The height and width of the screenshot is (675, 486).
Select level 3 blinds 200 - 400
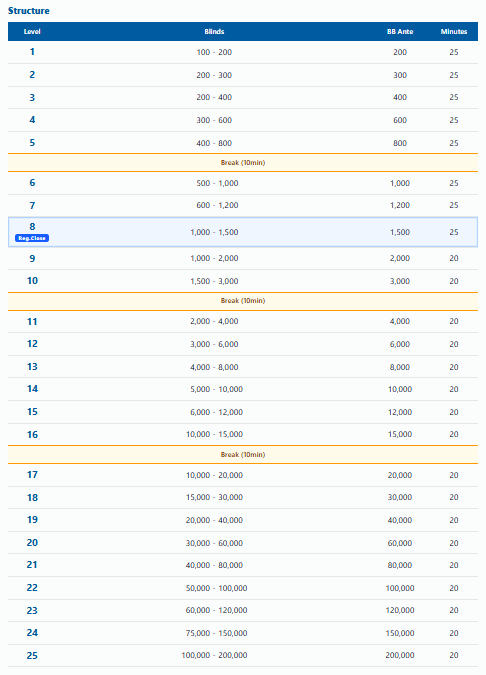click(214, 97)
